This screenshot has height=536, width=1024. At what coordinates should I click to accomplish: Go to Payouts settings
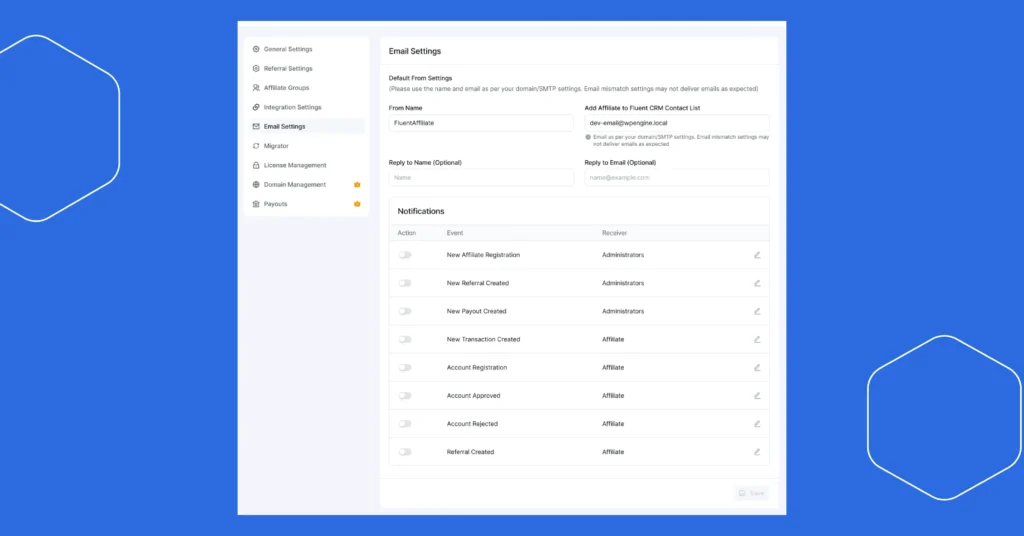tap(306, 204)
